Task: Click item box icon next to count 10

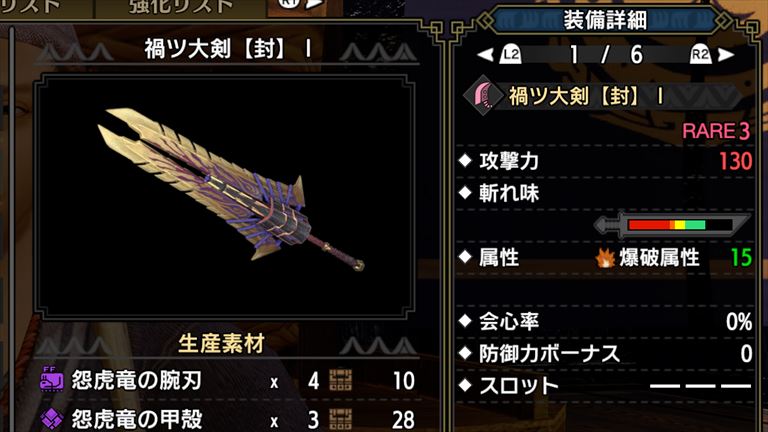Action: (340, 380)
